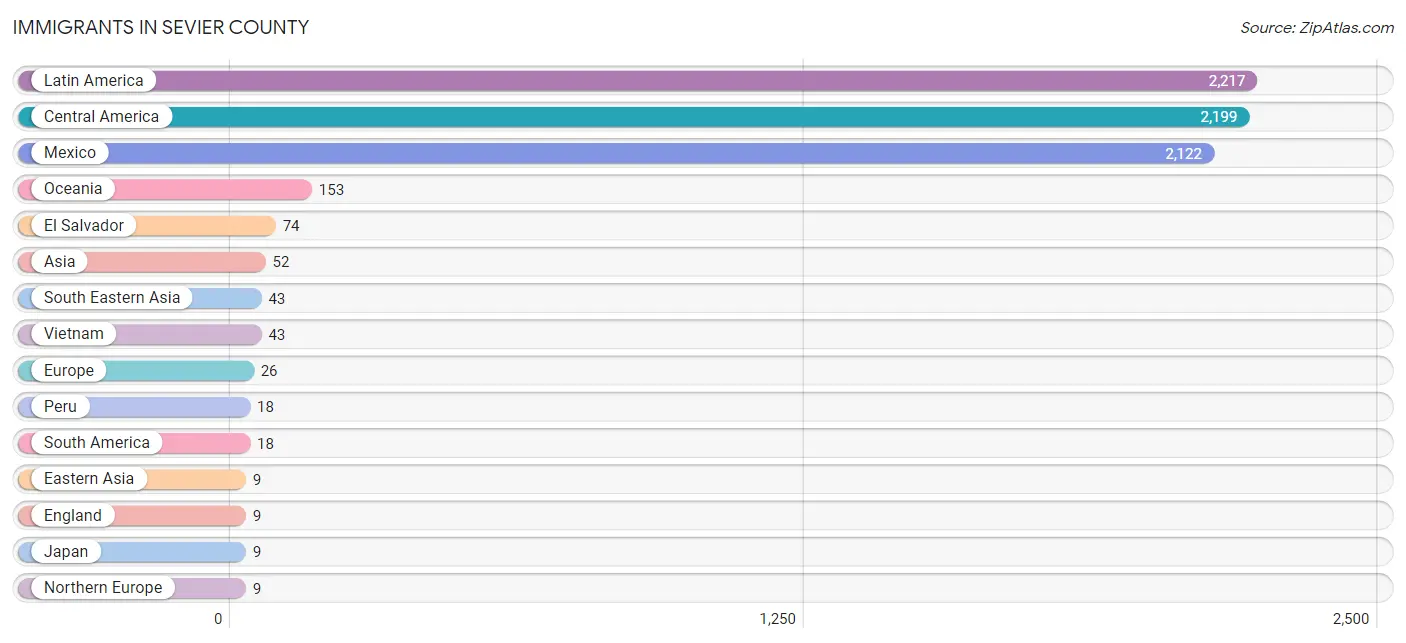Click the 9 value beside Japan

pos(257,552)
